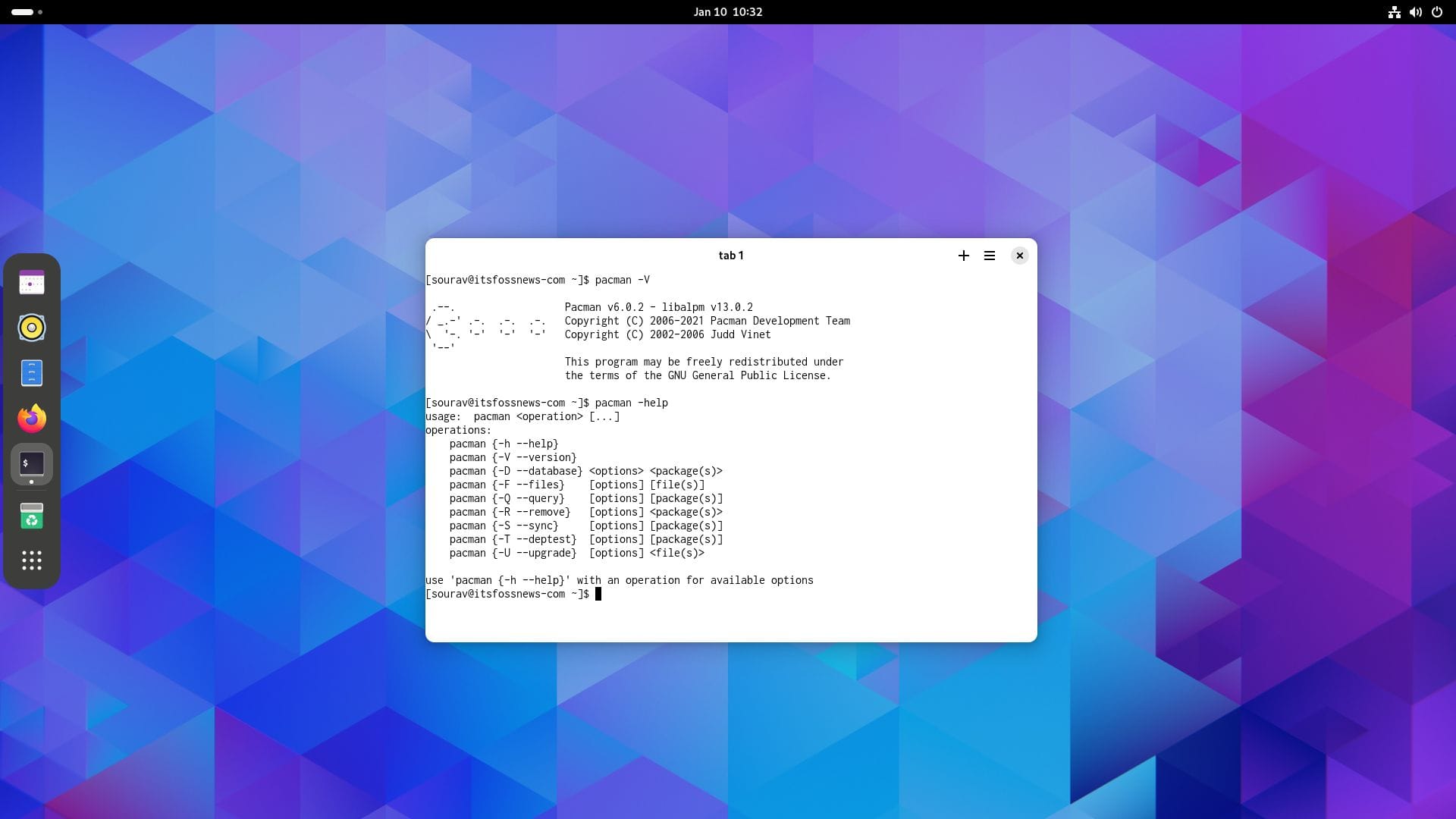Close the terminal window

coord(1019,256)
